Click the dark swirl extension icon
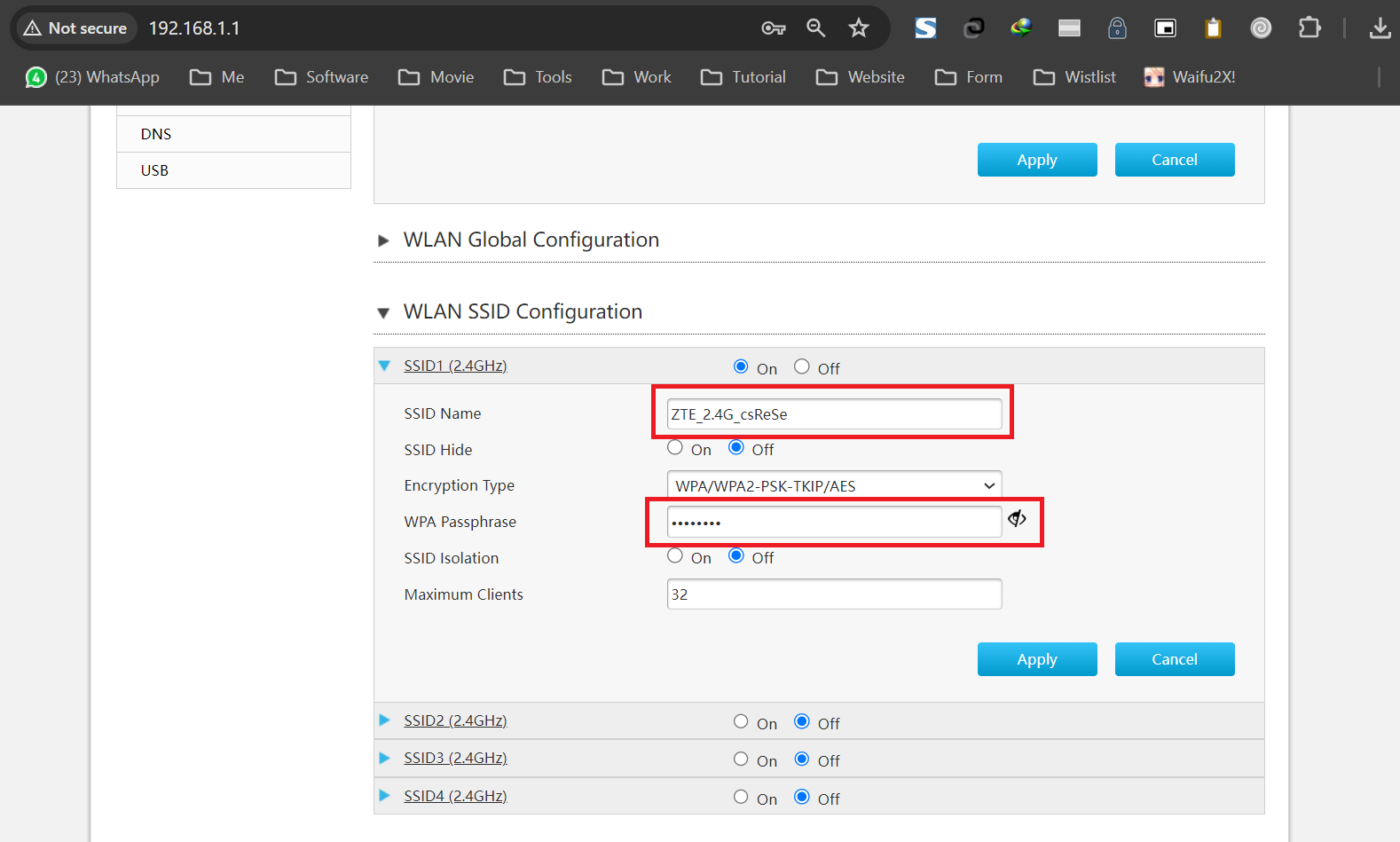Screen dimensions: 1400x842 [974, 28]
